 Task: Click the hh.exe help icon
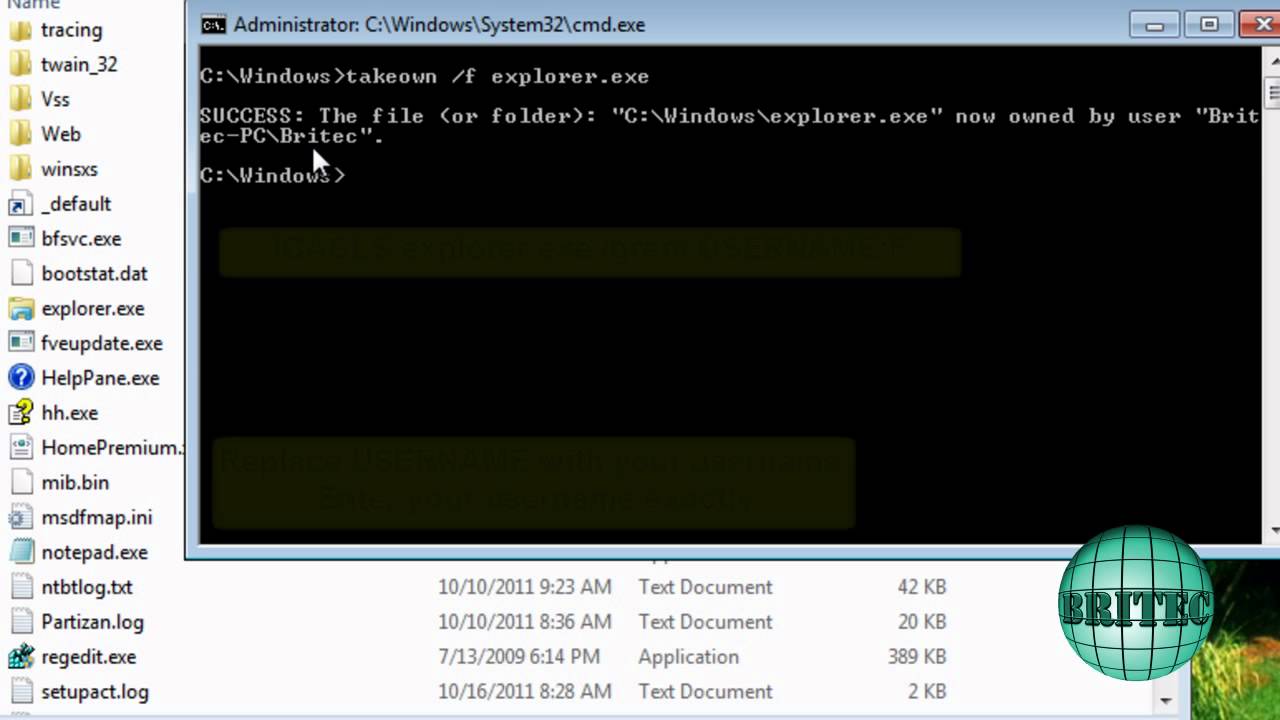20,413
